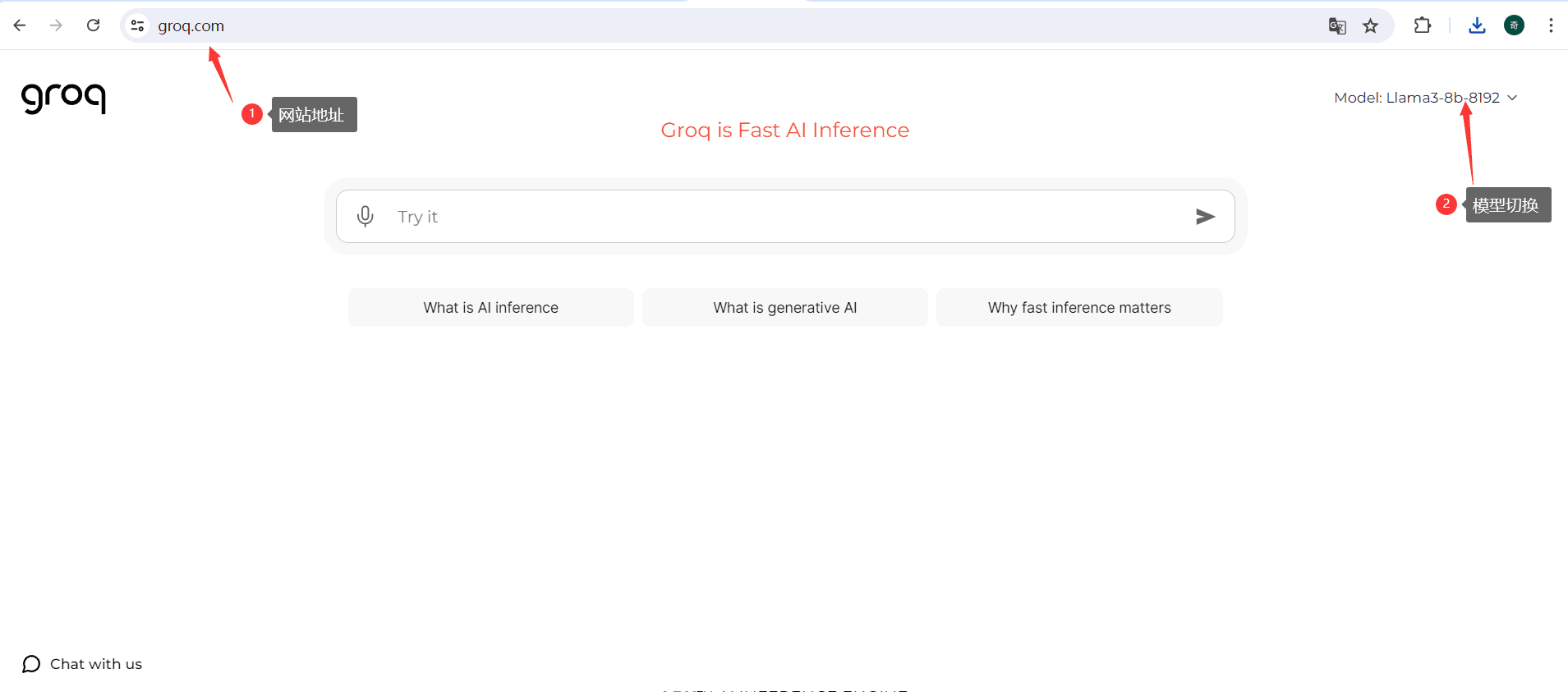Viewport: 1568px width, 692px height.
Task: Bookmark this page with the star
Action: click(1371, 26)
